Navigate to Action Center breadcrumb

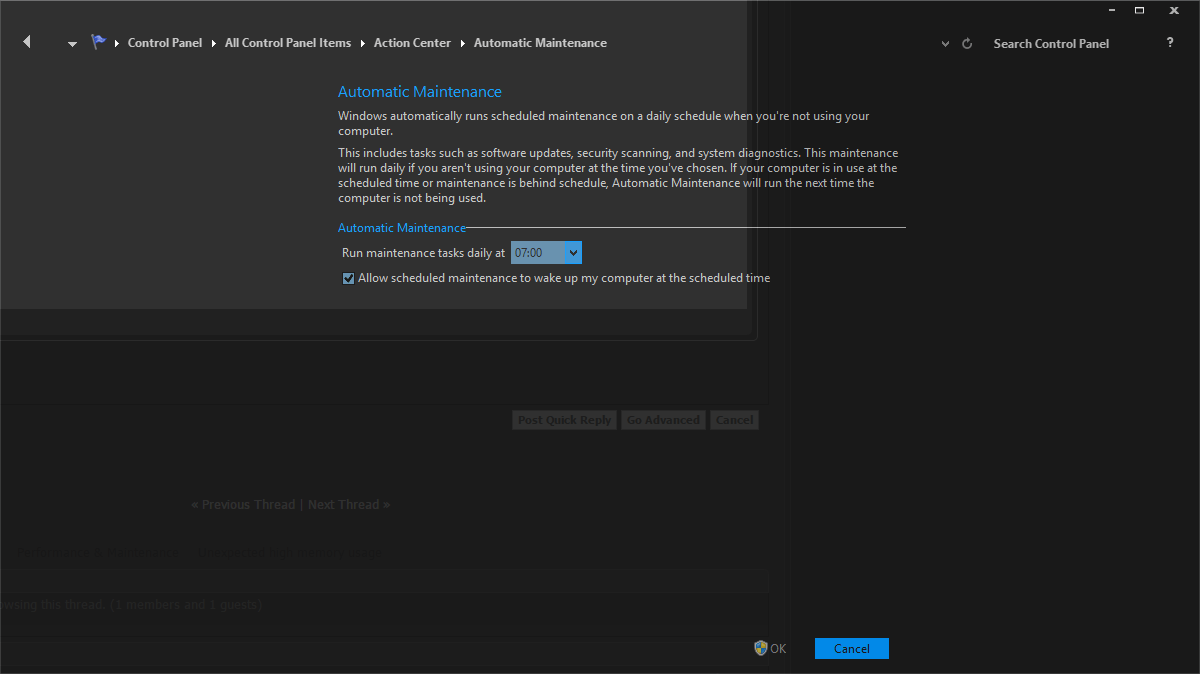pyautogui.click(x=412, y=43)
